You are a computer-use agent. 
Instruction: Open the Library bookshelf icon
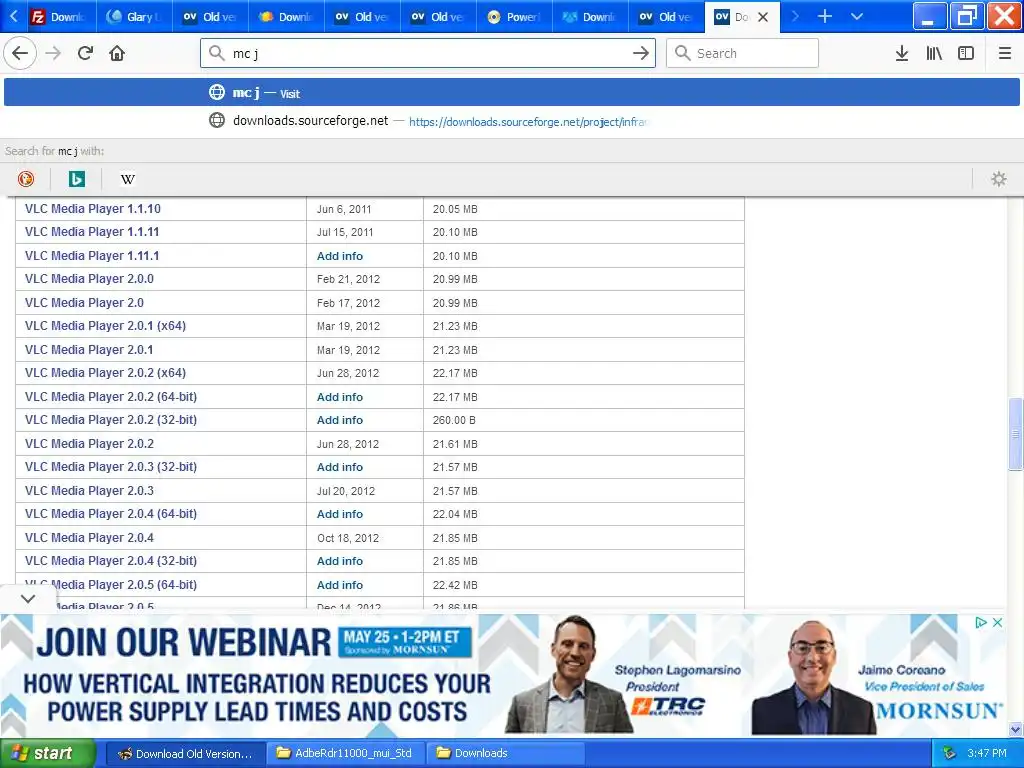[934, 53]
